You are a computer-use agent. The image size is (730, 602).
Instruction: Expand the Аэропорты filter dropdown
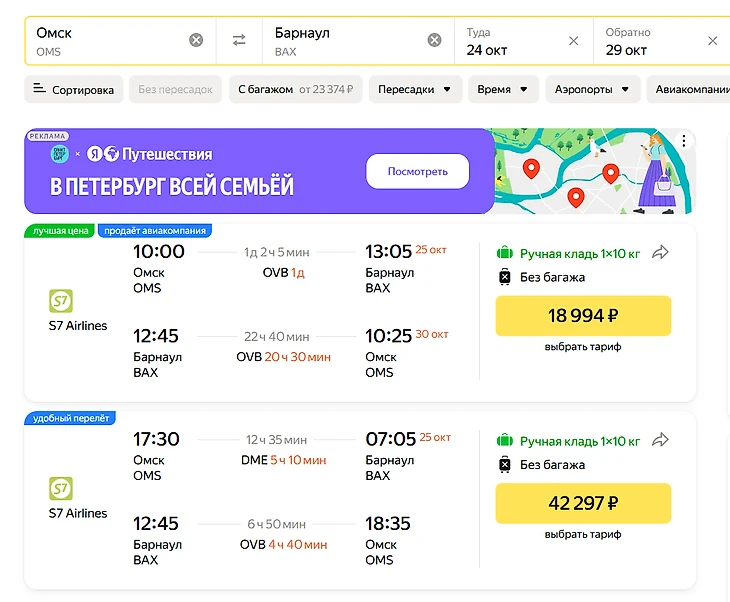click(593, 89)
